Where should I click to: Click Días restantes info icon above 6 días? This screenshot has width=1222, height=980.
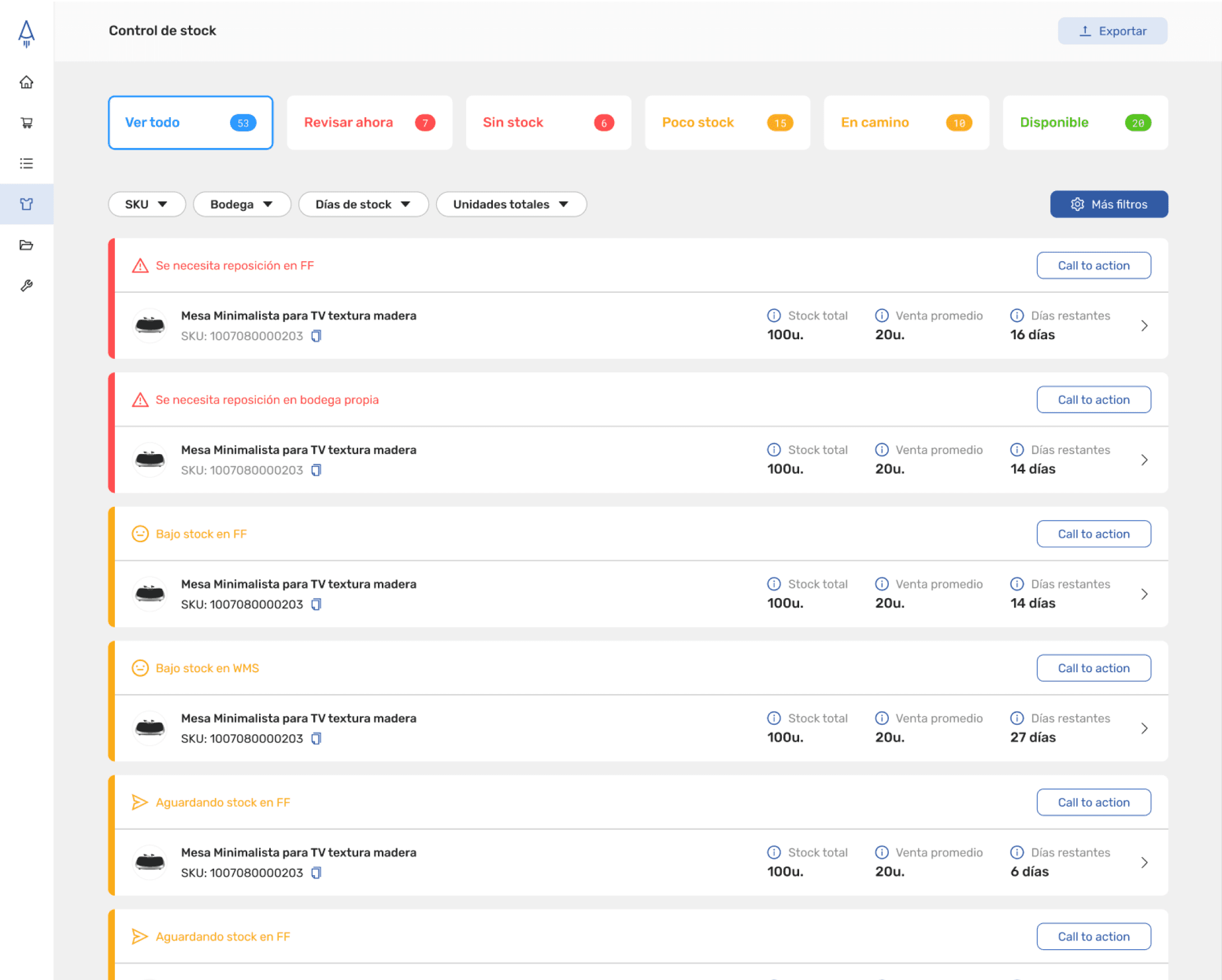click(1017, 853)
